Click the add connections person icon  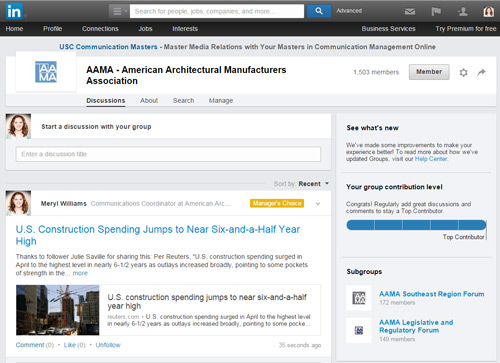click(x=463, y=12)
